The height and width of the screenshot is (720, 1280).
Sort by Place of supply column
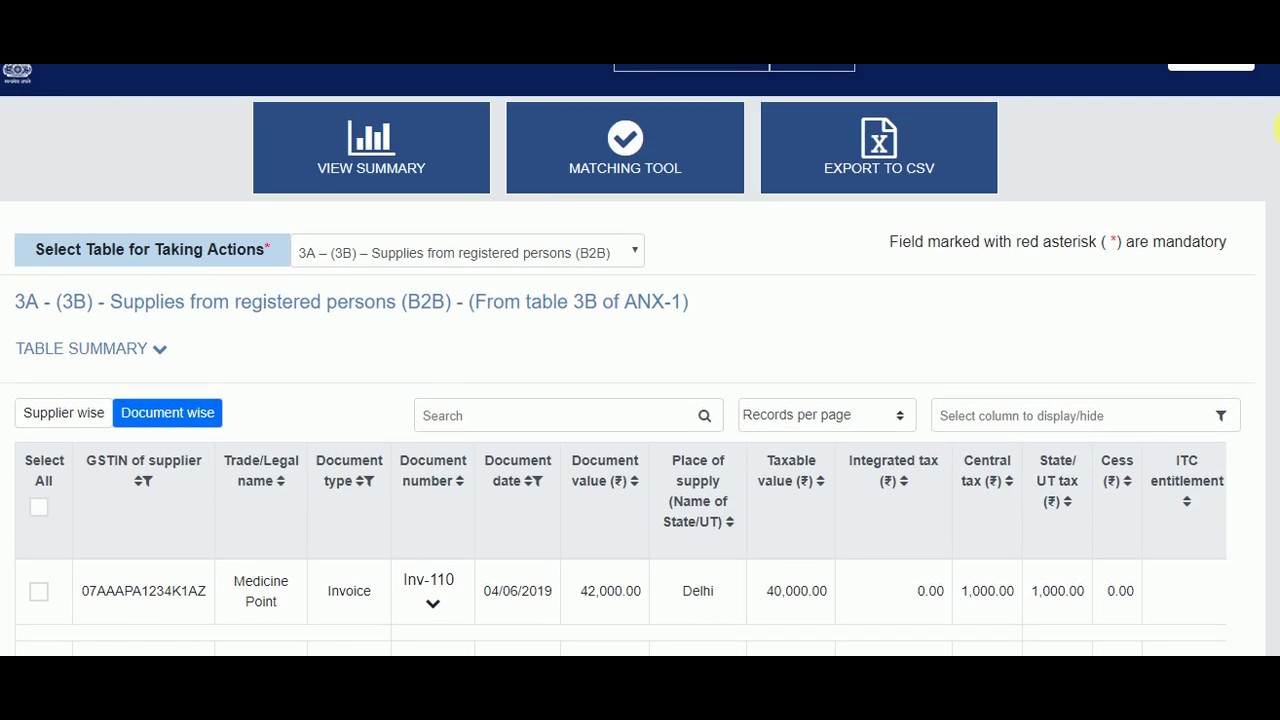coord(729,522)
